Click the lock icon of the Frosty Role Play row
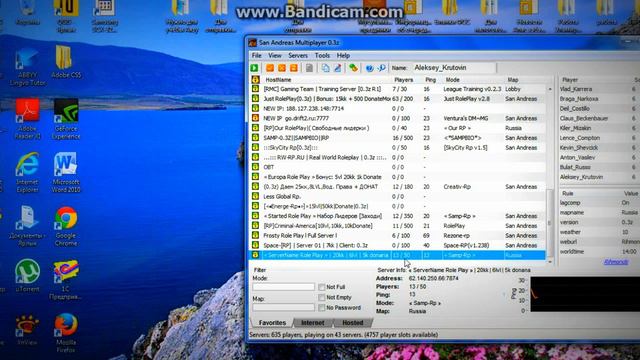 pos(255,236)
